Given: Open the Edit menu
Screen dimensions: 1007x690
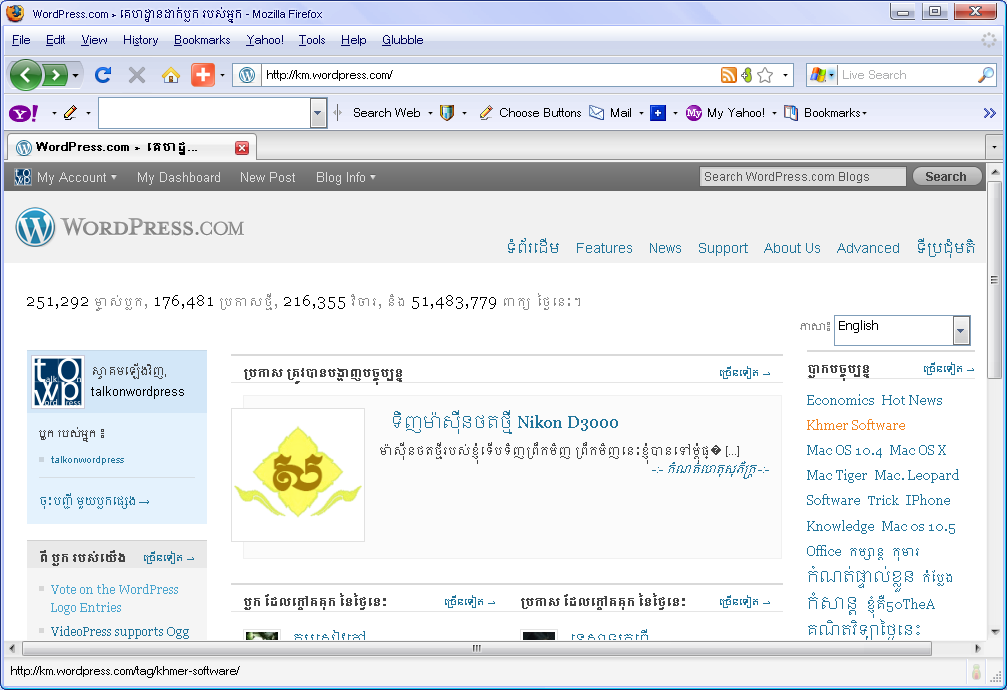Looking at the screenshot, I should coord(55,40).
